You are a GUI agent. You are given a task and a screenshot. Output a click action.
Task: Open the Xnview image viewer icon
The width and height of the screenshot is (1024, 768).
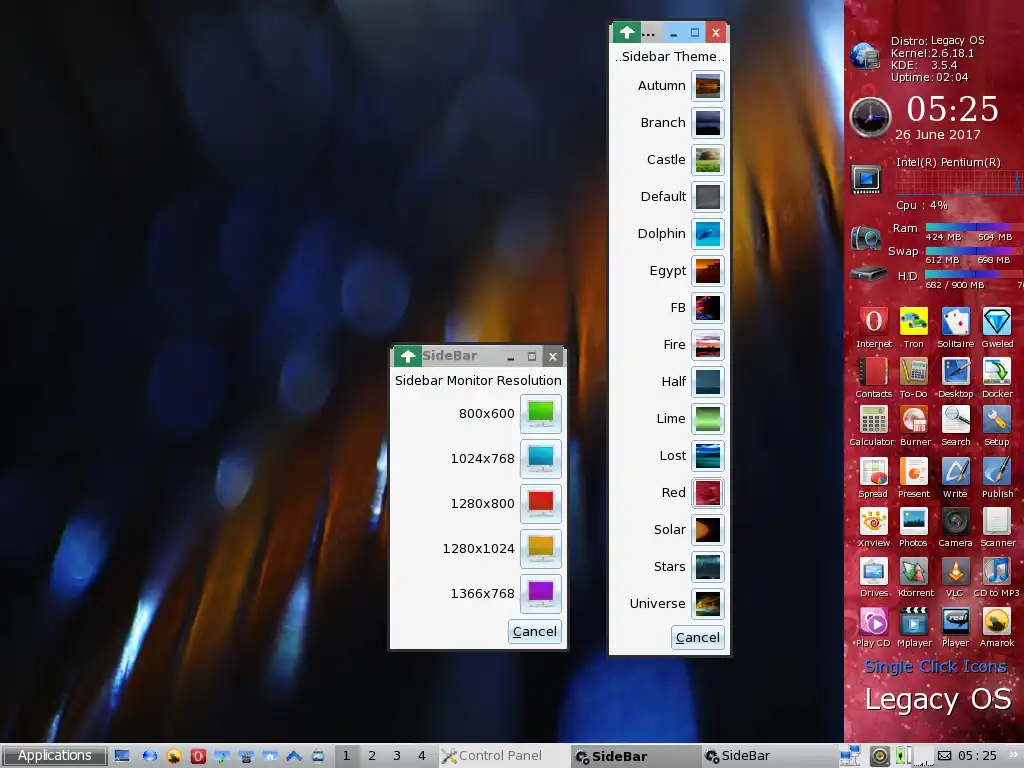873,521
